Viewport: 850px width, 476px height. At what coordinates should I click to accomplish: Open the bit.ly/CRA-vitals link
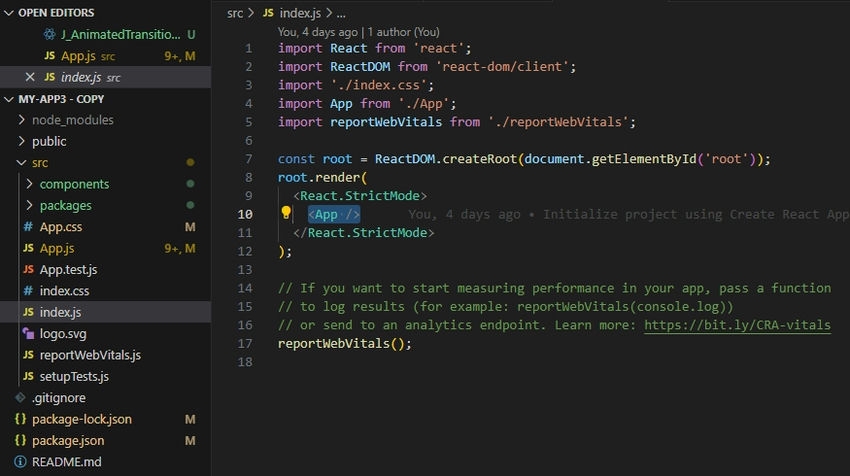(737, 325)
